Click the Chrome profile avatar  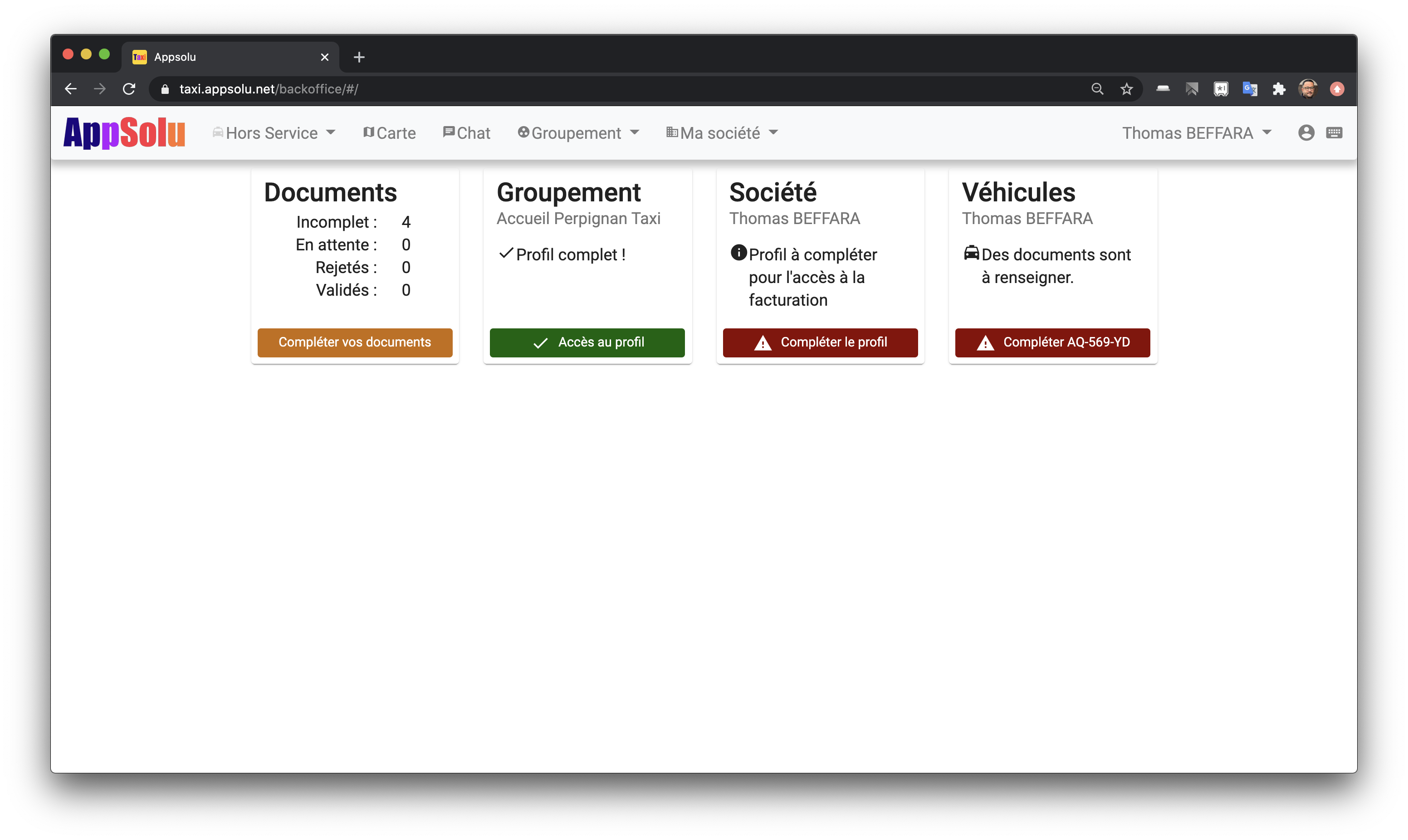point(1308,89)
